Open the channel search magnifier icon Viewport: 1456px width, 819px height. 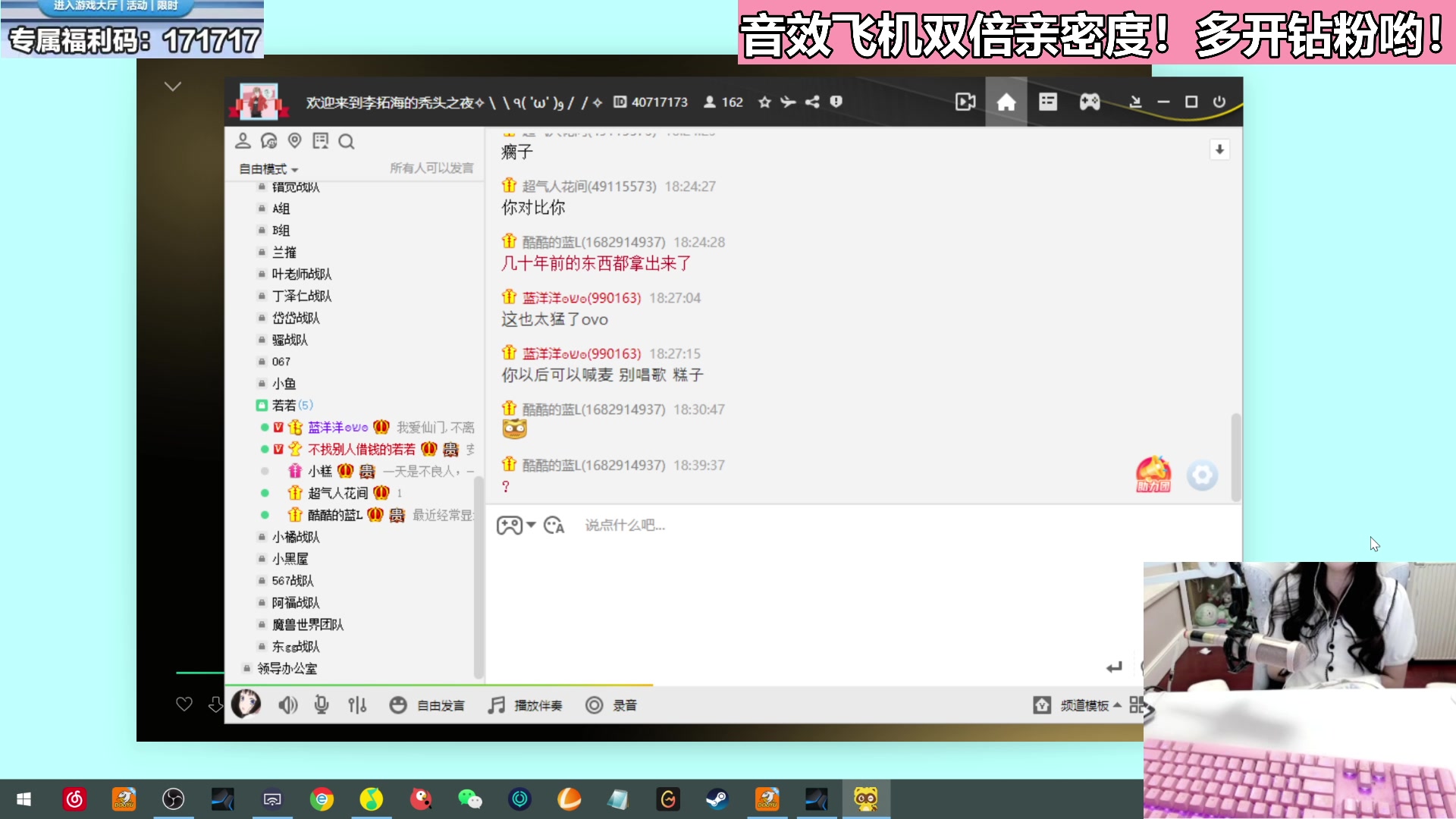347,142
